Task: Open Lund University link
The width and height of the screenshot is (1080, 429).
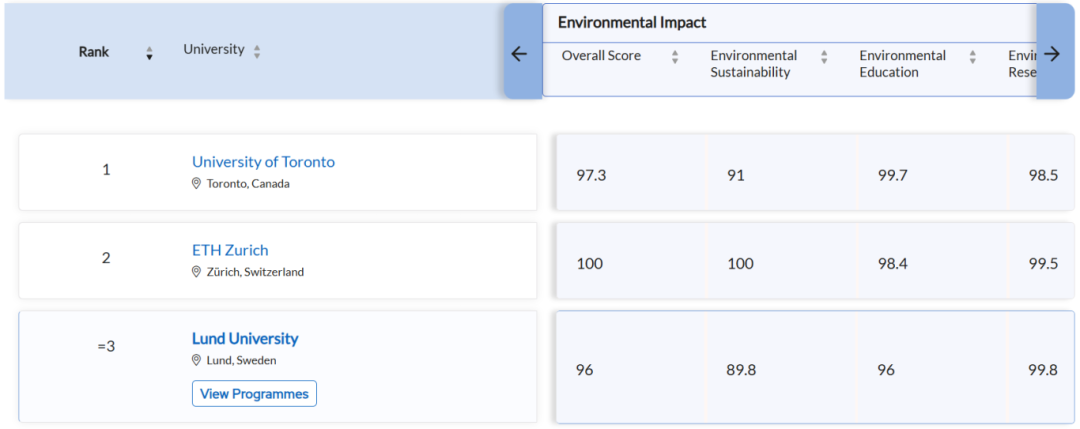Action: pyautogui.click(x=245, y=338)
